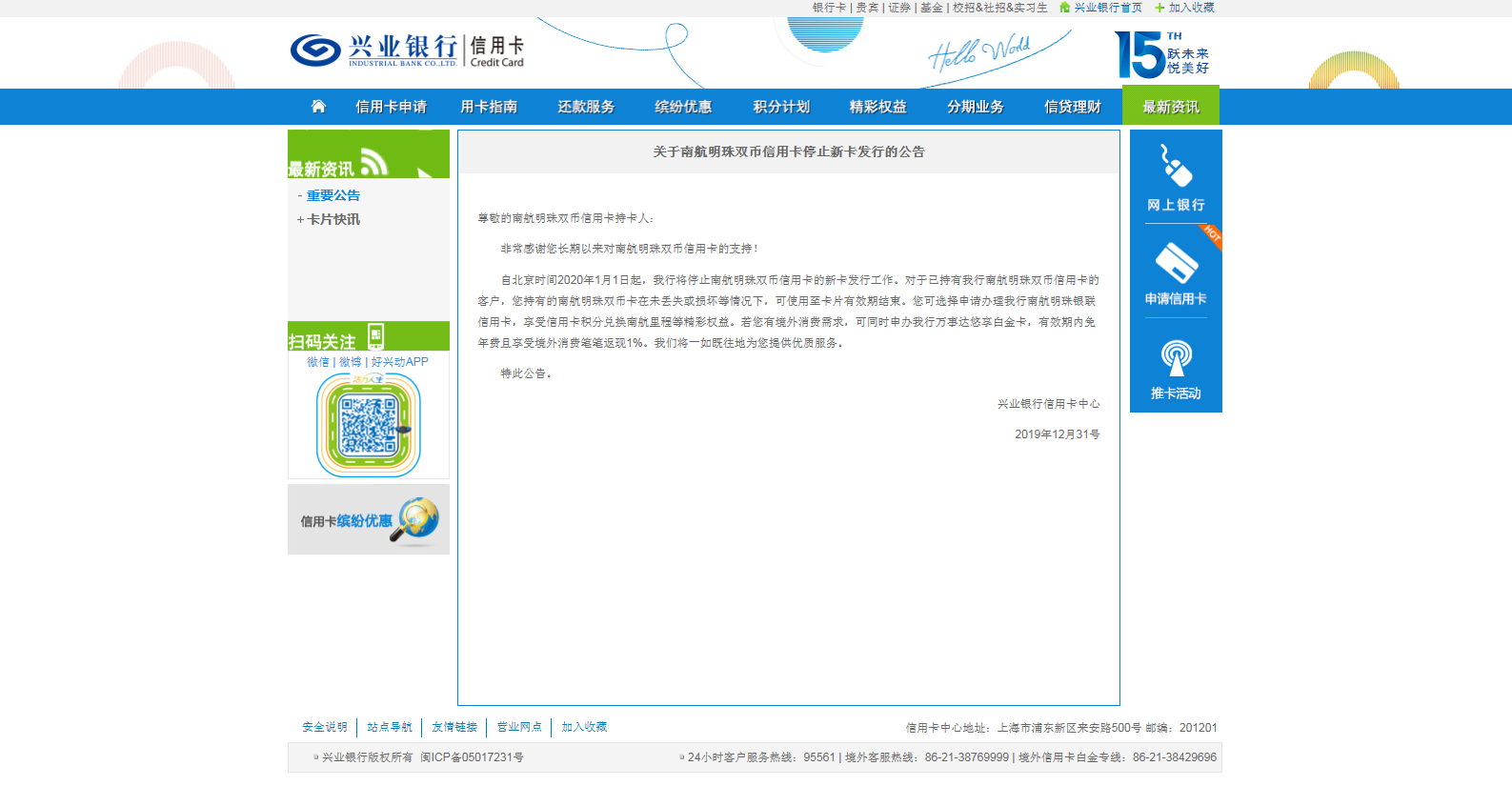Click the signature text 兴业银行信用卡中心
The image size is (1512, 786).
(x=1049, y=404)
